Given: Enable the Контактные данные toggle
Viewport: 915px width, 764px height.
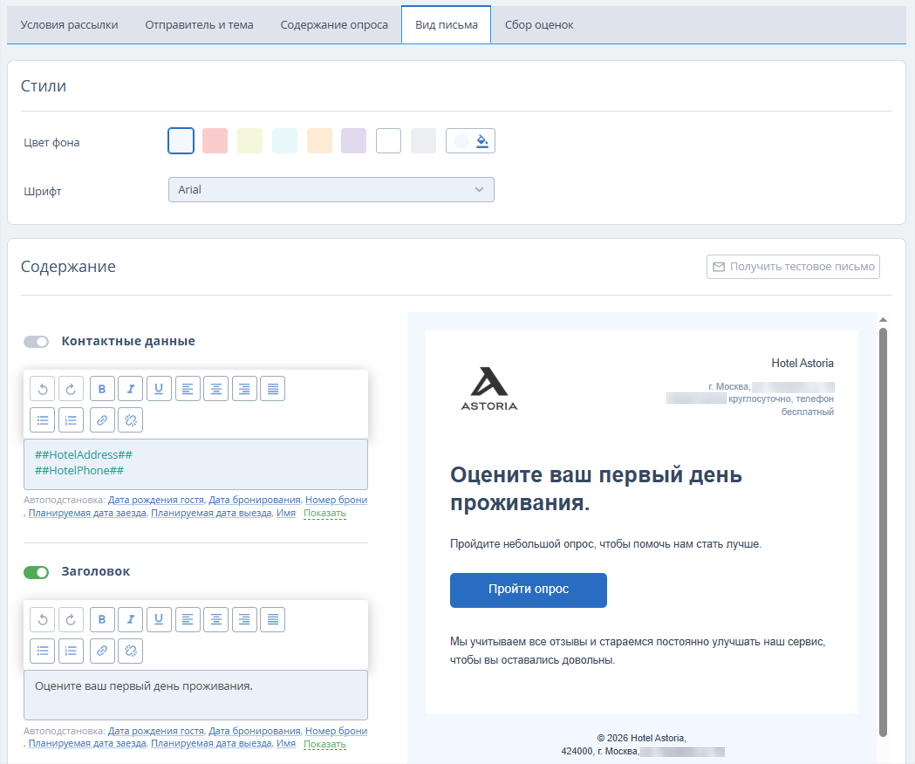Looking at the screenshot, I should tap(36, 341).
